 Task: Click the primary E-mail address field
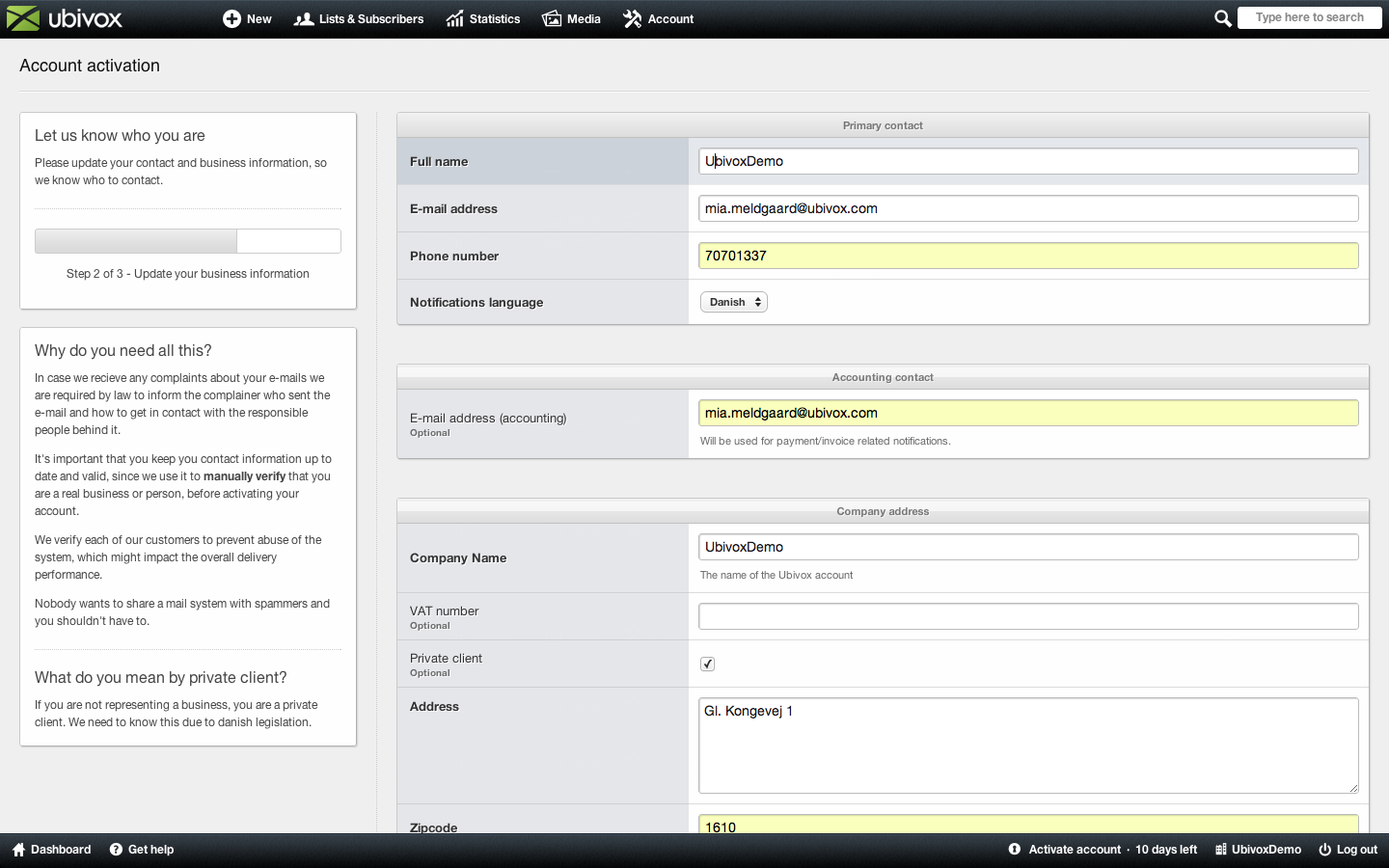(x=1028, y=208)
